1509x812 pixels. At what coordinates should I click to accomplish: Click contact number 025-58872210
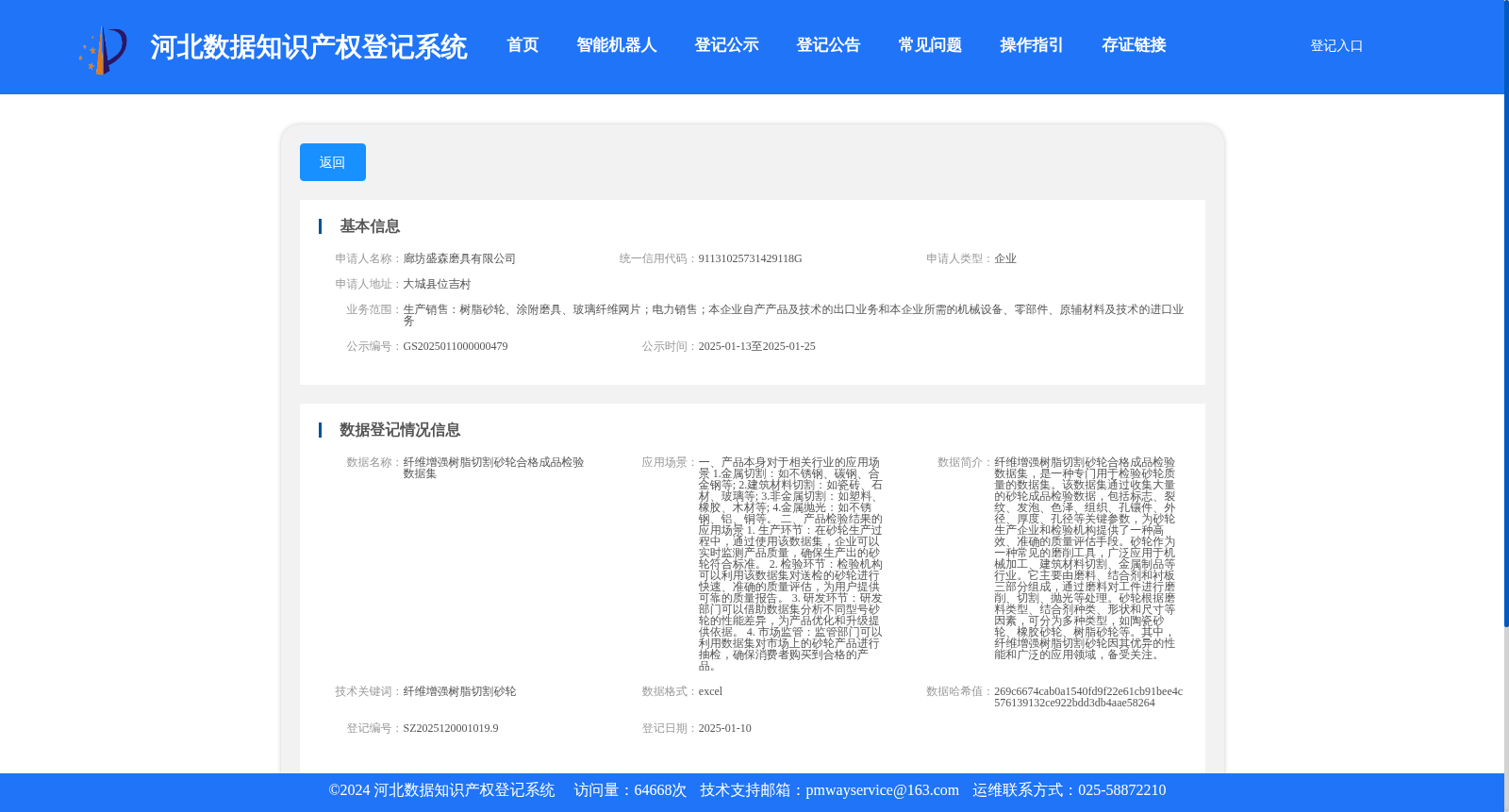click(x=1121, y=790)
